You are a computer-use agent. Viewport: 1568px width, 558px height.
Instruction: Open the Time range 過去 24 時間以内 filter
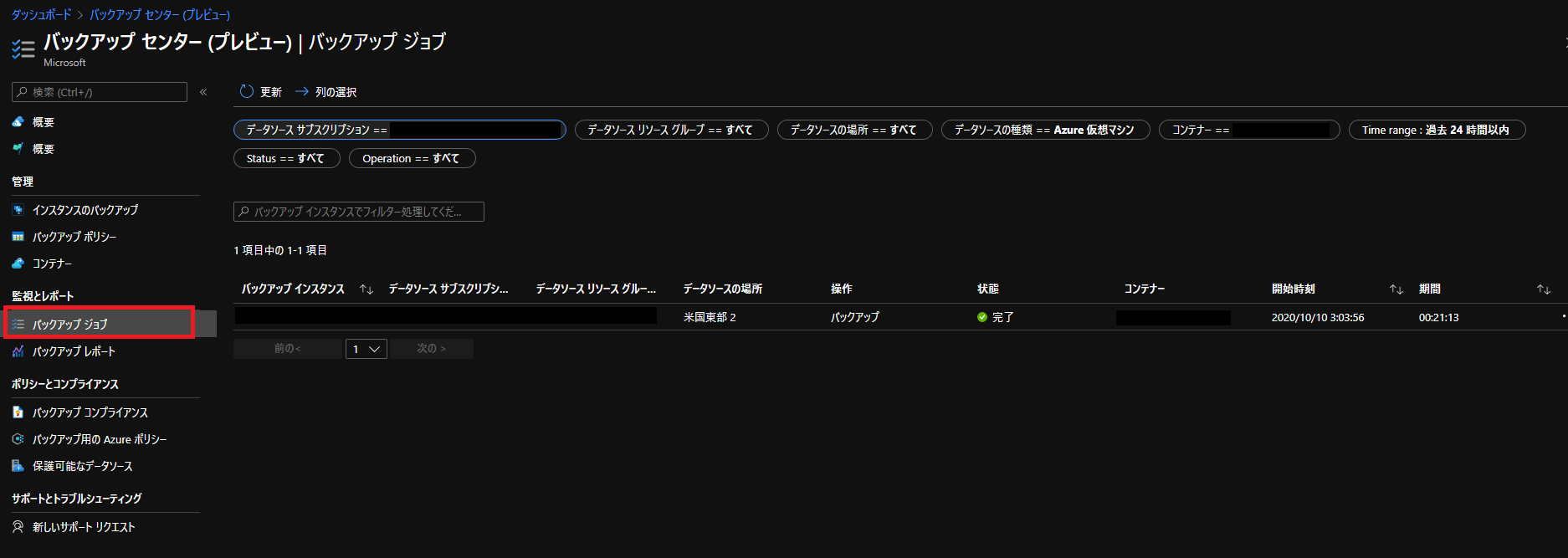(x=1437, y=130)
